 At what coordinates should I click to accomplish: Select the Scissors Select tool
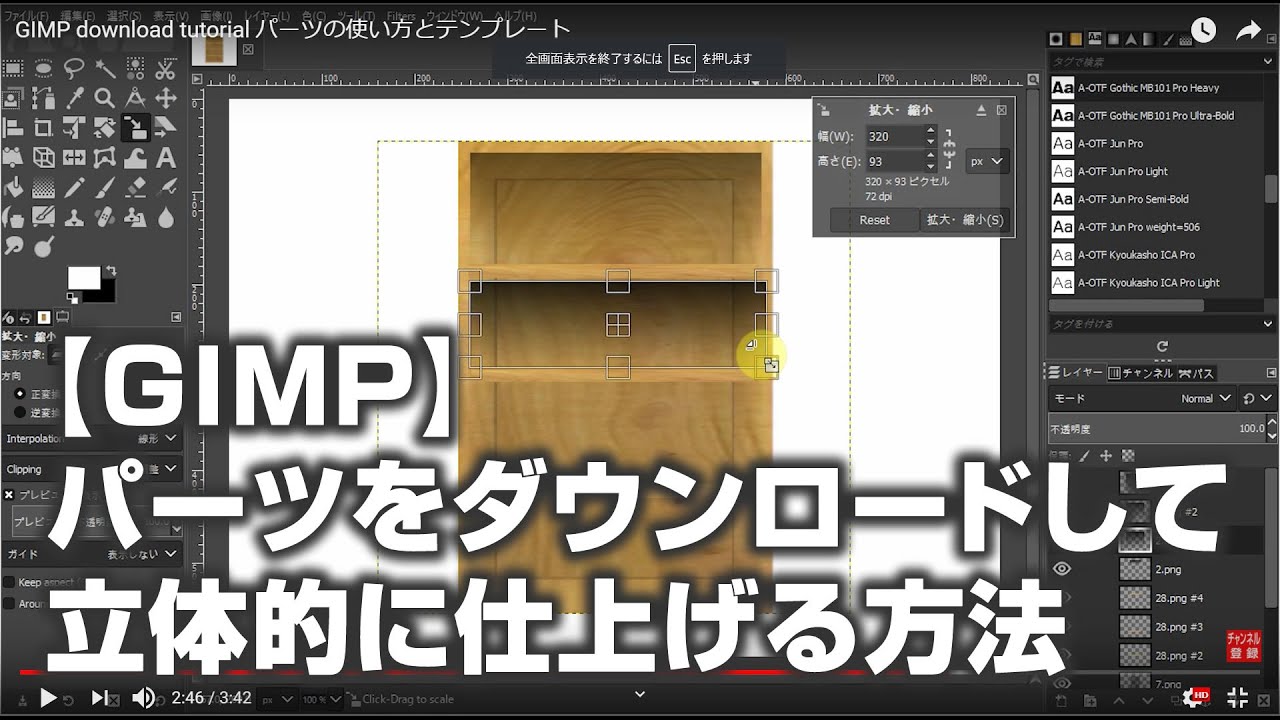tap(166, 69)
